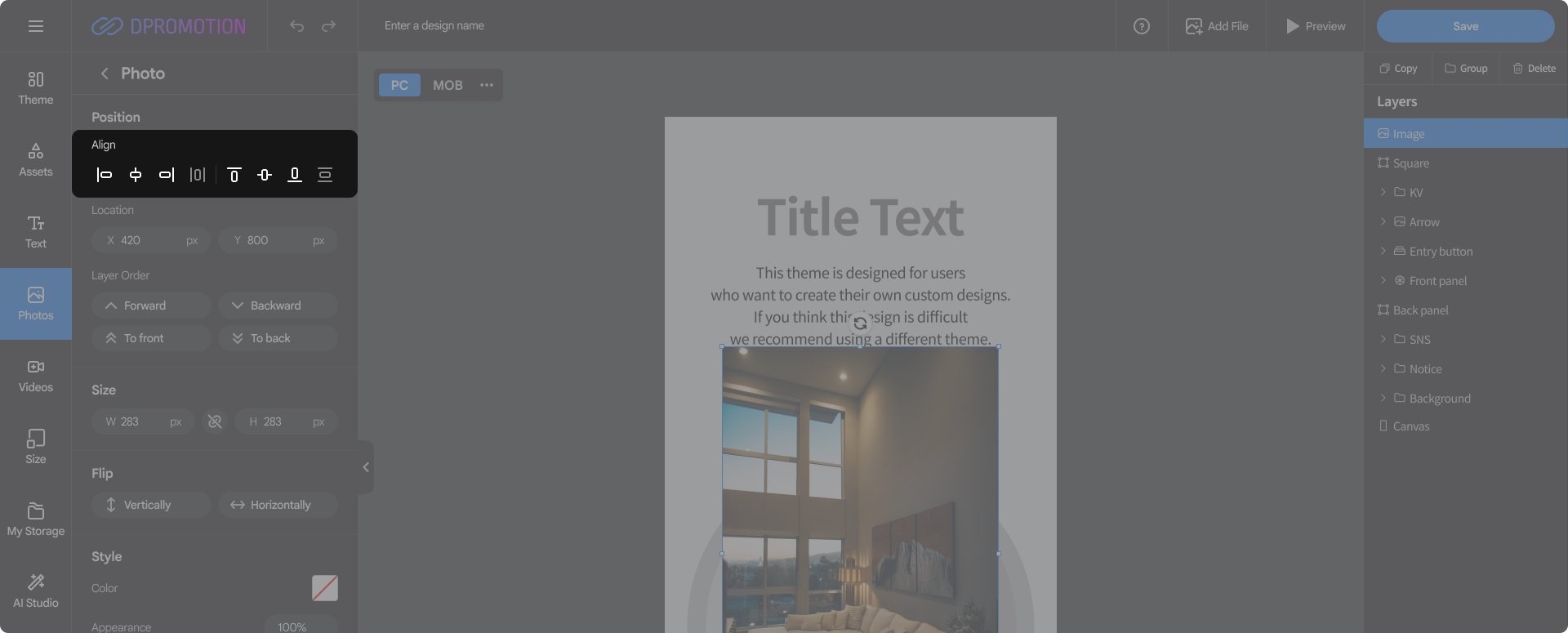
Task: Open the hamburger menu
Action: pos(36,26)
